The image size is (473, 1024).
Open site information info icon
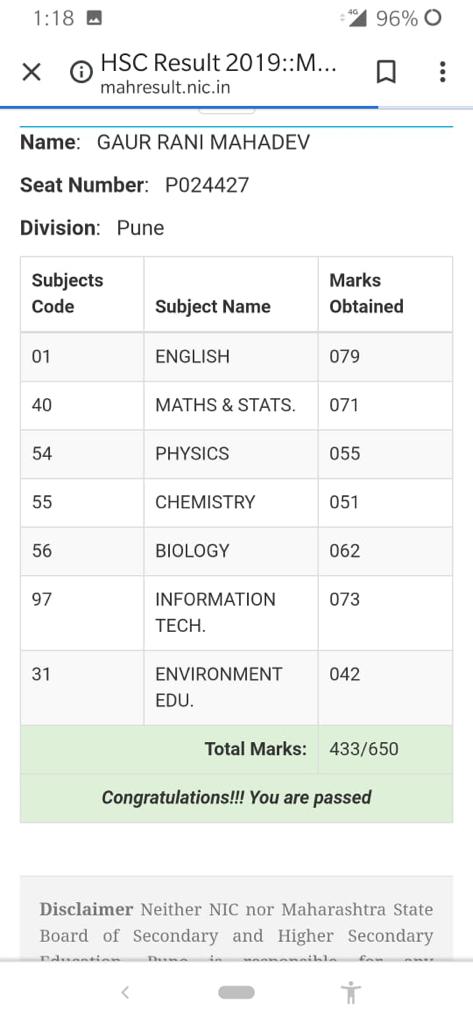82,72
